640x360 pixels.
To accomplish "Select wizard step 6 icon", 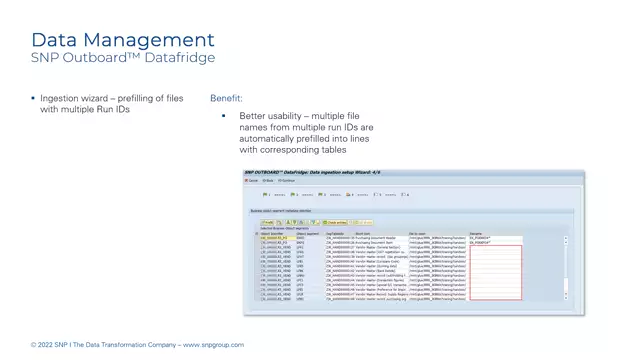I will pos(403,195).
